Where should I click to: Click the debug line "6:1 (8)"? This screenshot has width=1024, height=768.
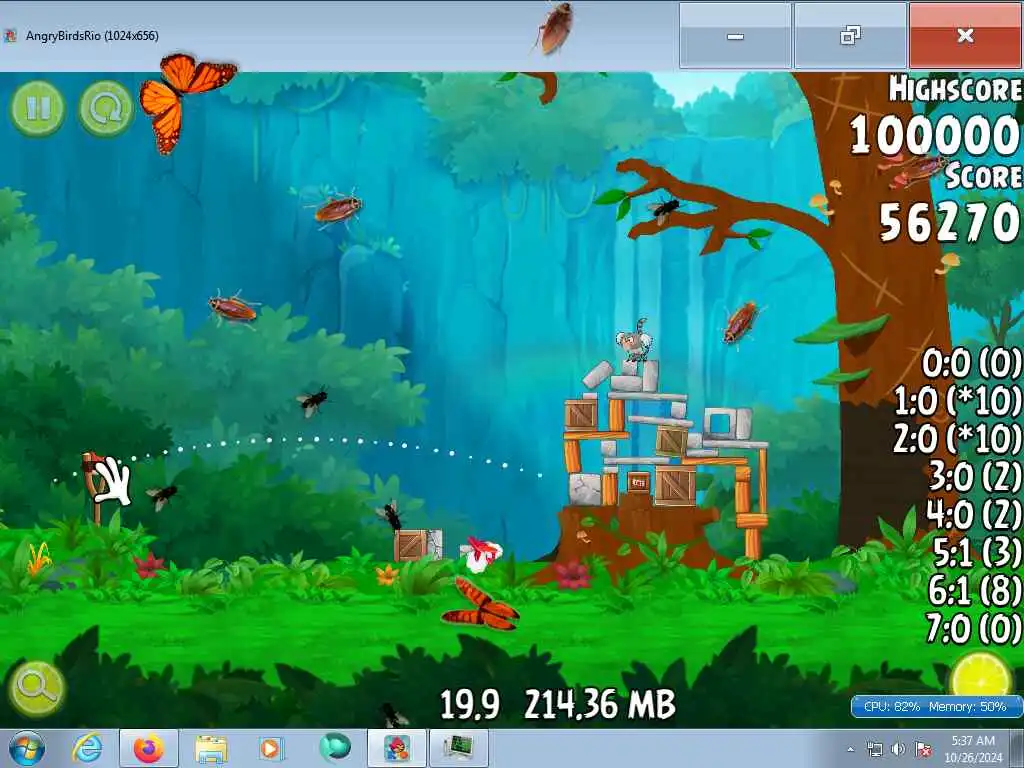[x=975, y=590]
